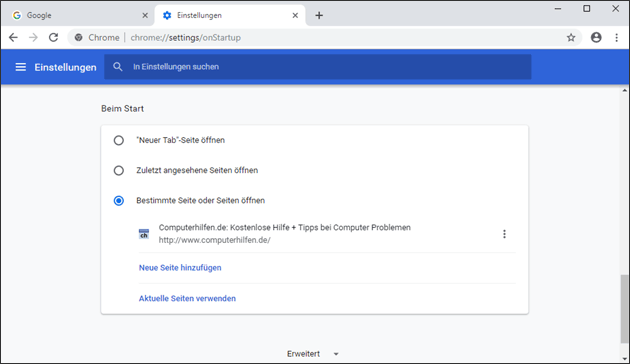Open three-dot options for Computerhilfen.de entry
Image resolution: width=630 pixels, height=364 pixels.
coord(504,234)
